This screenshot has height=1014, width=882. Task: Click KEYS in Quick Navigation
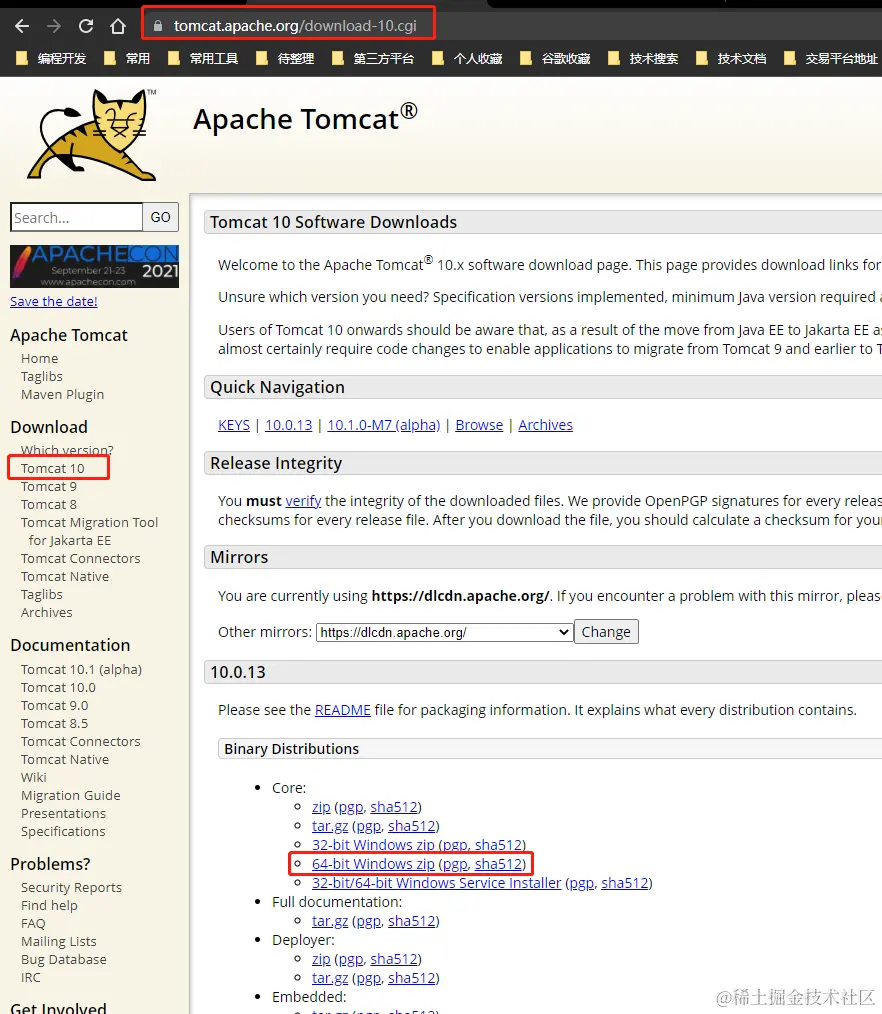coord(234,425)
